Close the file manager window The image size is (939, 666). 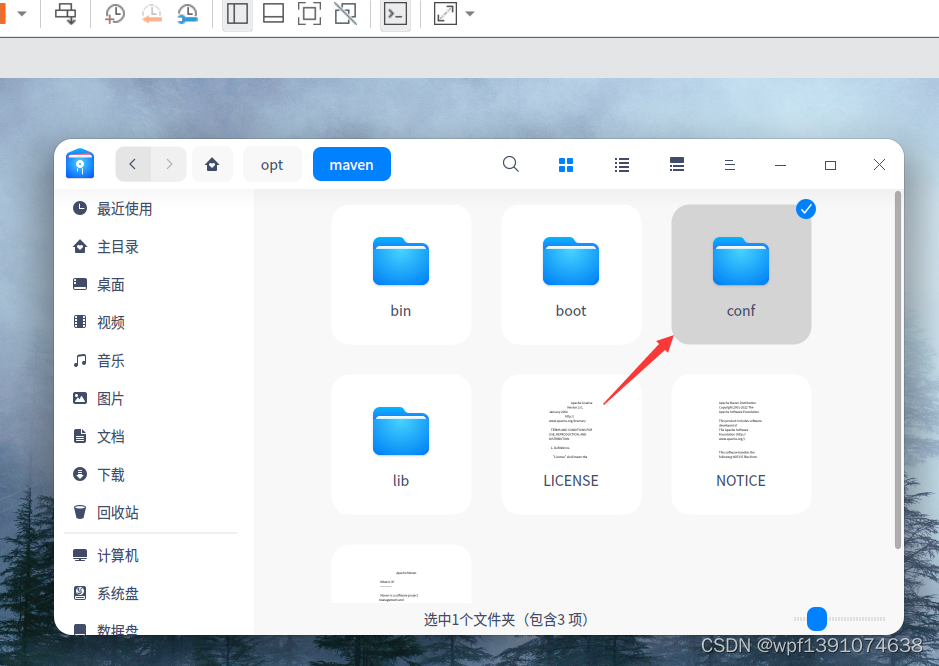879,165
